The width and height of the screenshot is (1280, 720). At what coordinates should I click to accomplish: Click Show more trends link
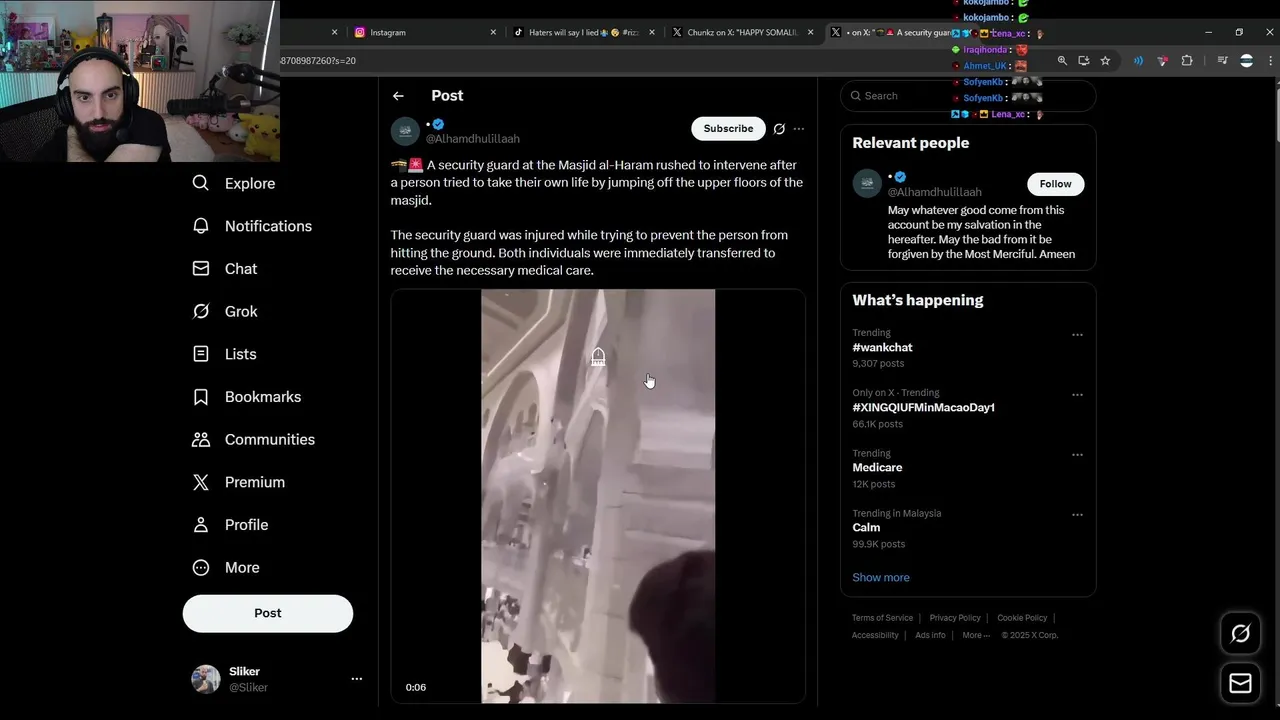point(881,578)
